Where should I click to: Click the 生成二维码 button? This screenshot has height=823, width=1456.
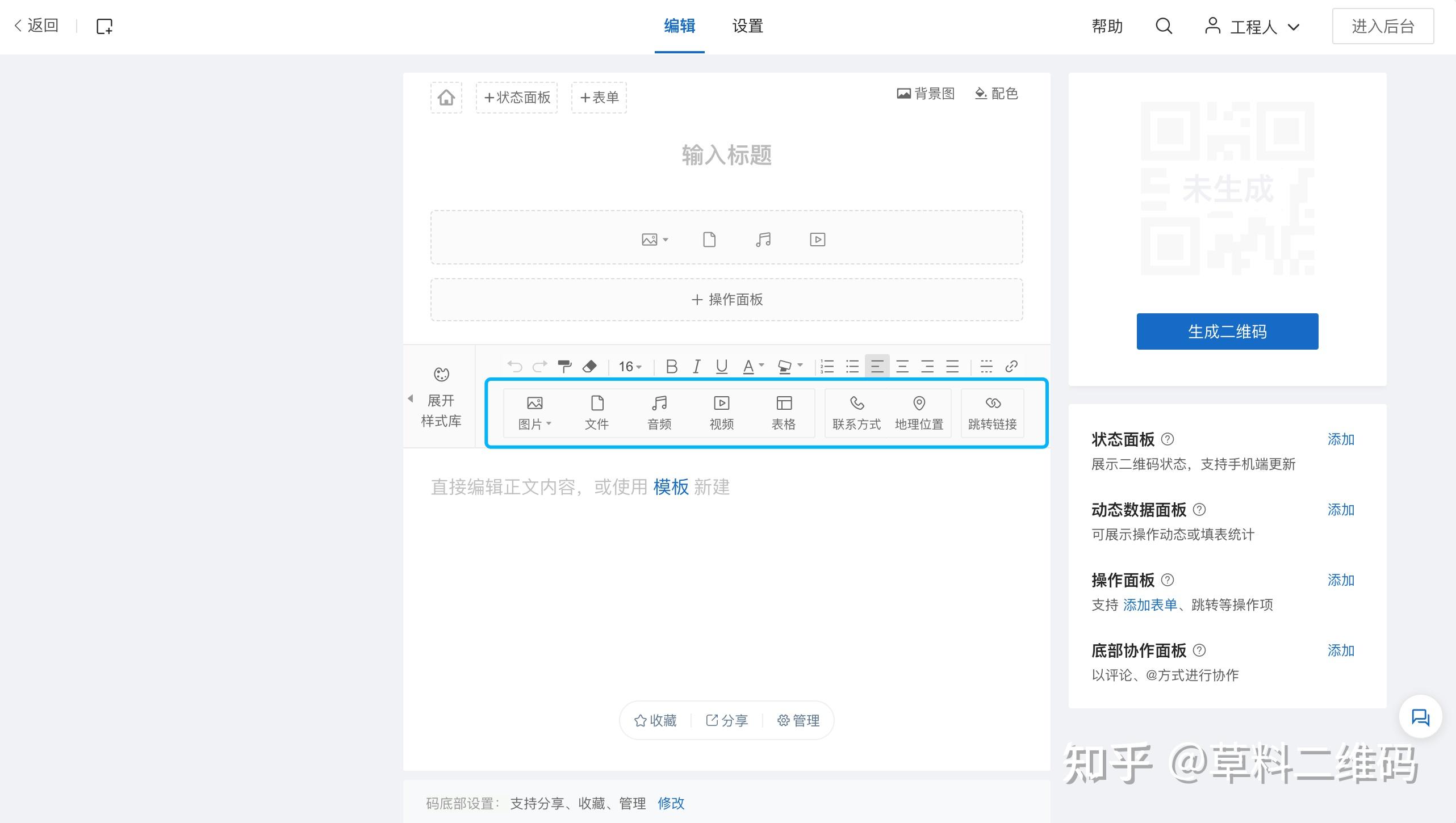(1227, 331)
